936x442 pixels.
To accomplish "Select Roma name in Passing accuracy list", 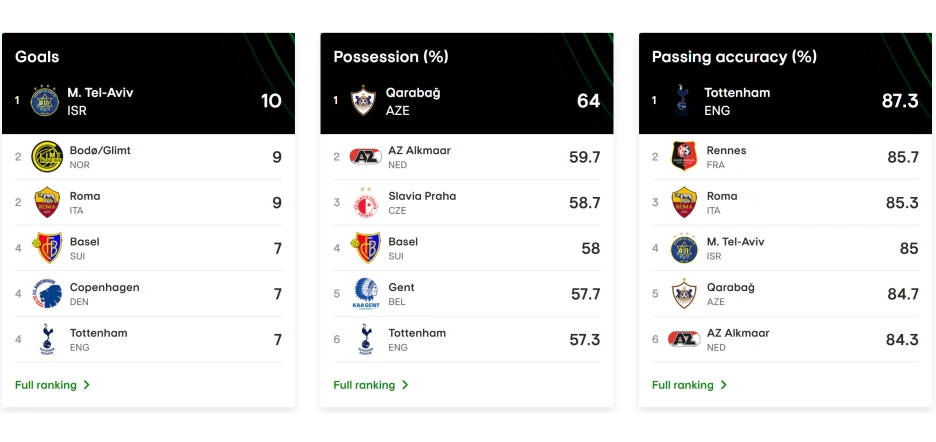I will pos(722,196).
